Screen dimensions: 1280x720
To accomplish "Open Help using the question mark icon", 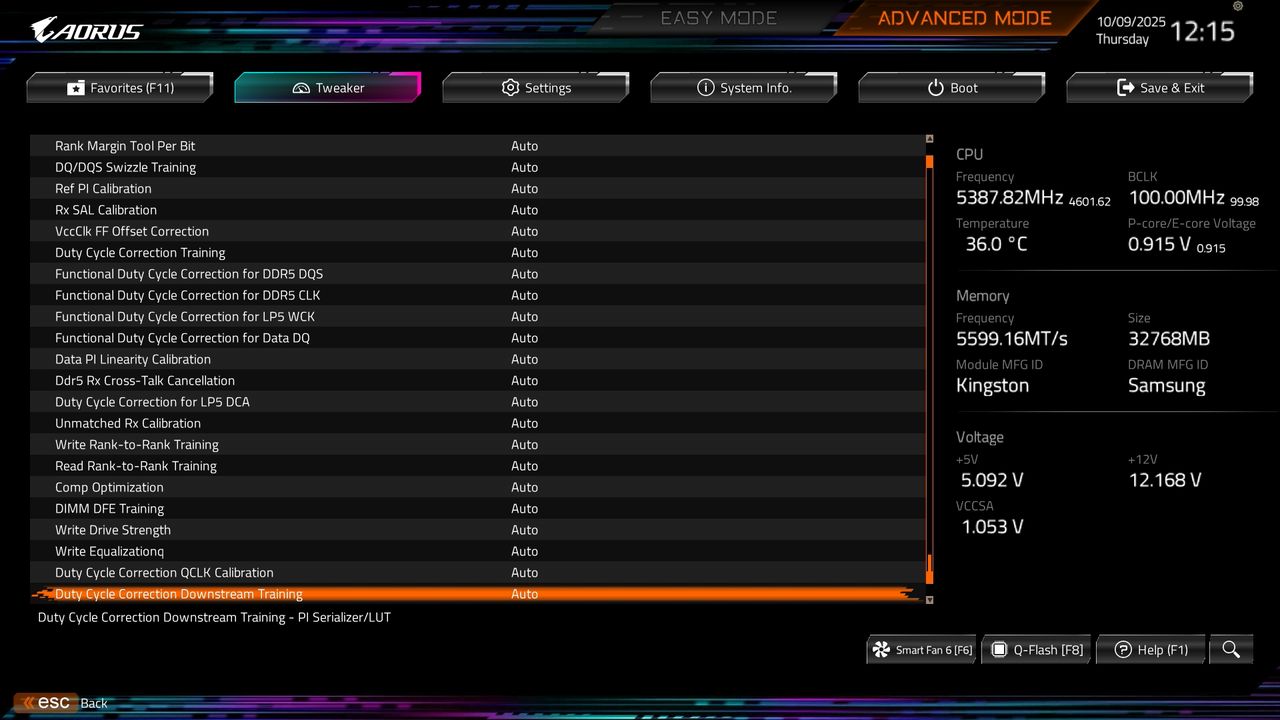I will point(1125,649).
